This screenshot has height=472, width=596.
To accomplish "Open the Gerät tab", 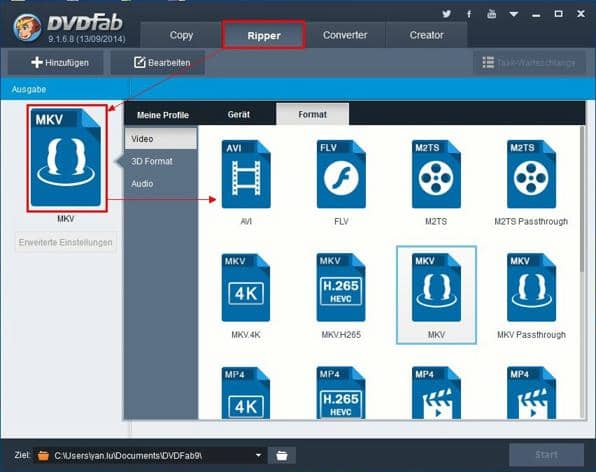I will pyautogui.click(x=239, y=114).
